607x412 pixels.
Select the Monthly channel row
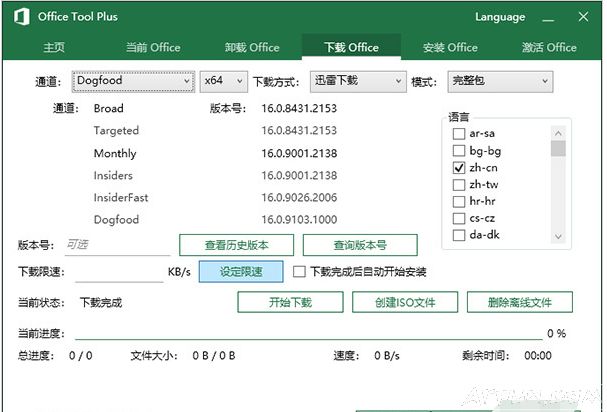pyautogui.click(x=115, y=153)
